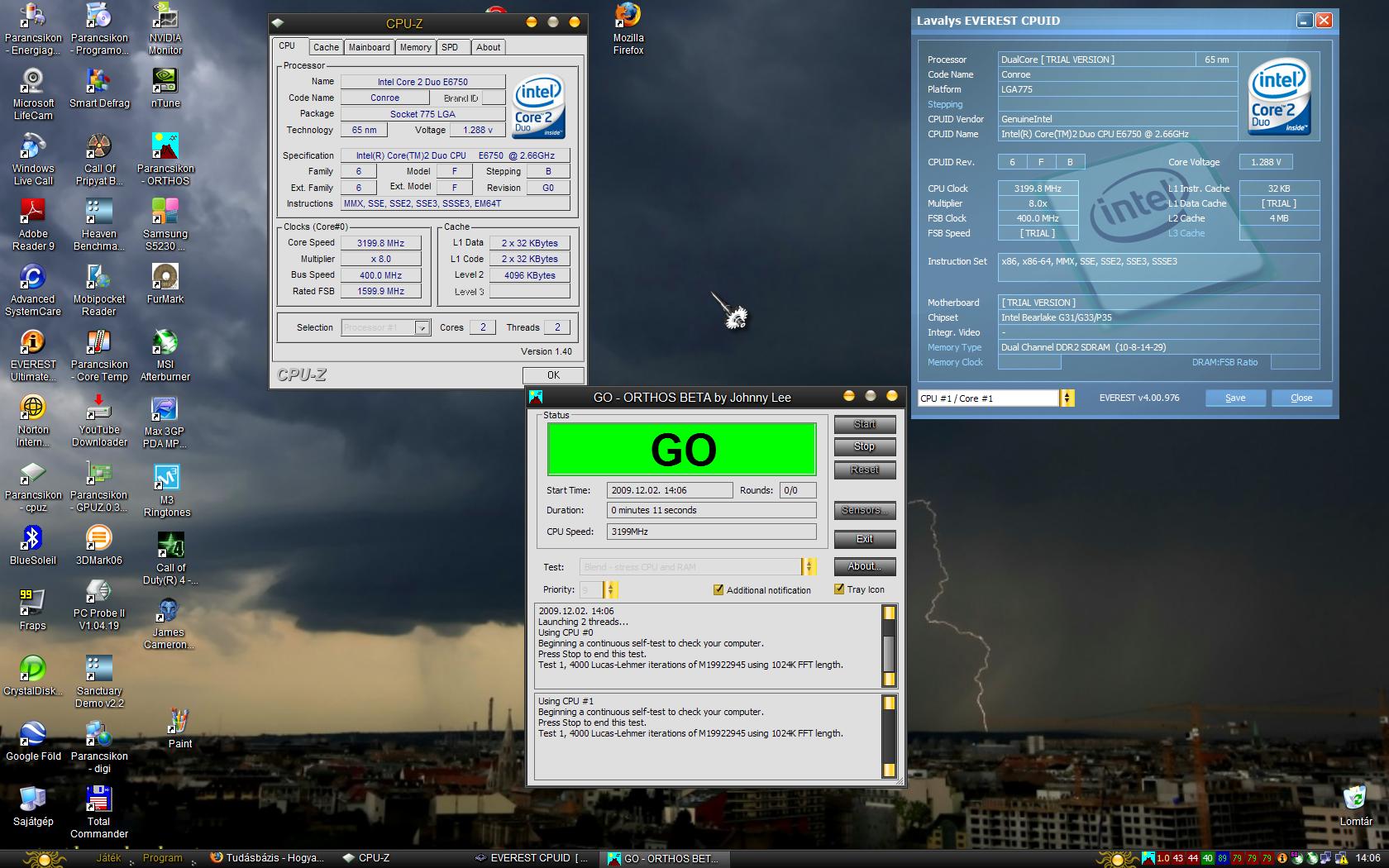Launch CrystalDisk desktop shortcut

coord(33,675)
